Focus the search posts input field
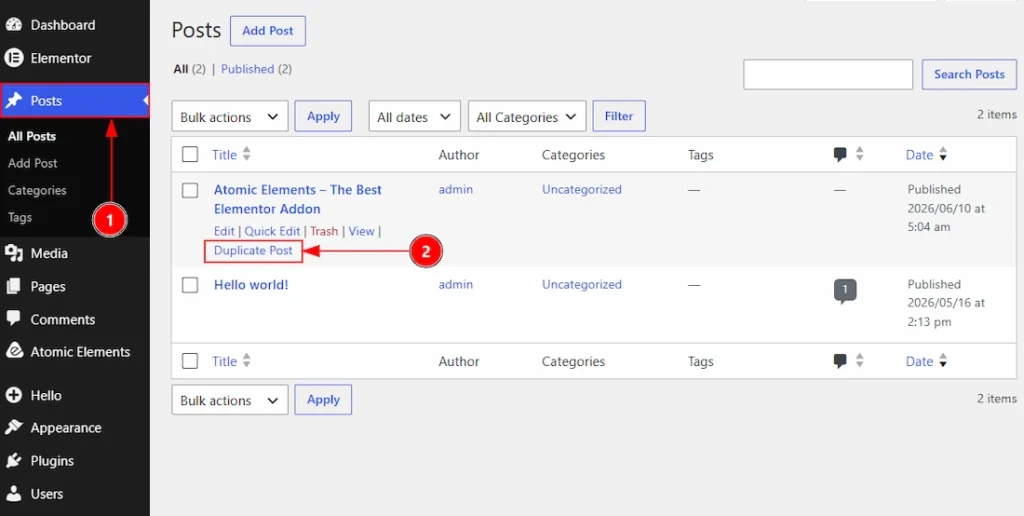Viewport: 1024px width, 516px height. (827, 74)
